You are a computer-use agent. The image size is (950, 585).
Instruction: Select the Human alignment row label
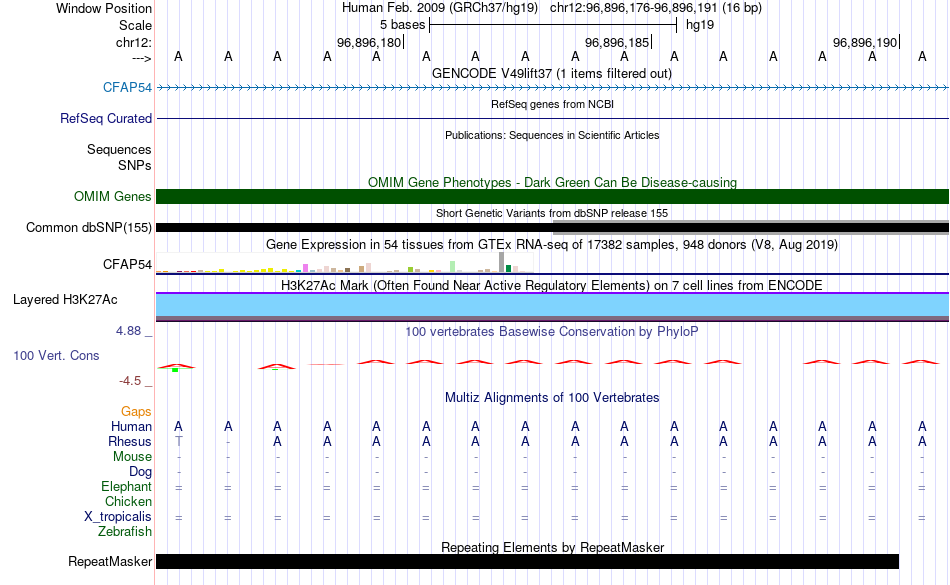pos(131,426)
